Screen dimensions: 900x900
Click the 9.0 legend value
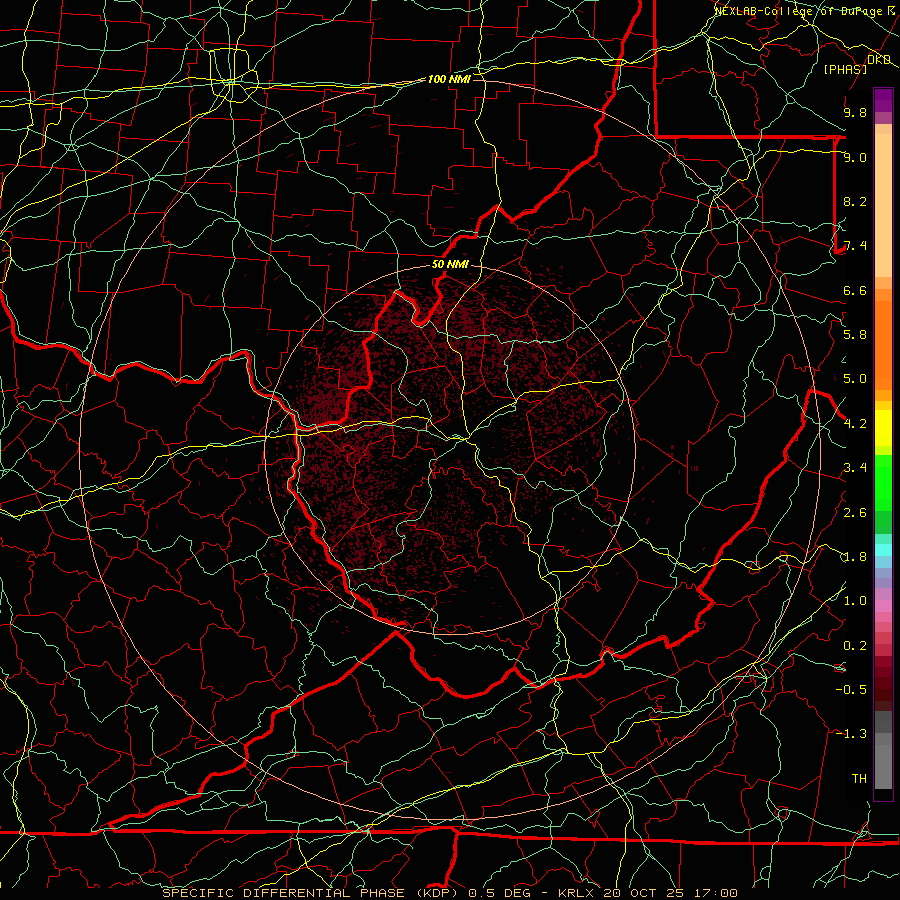pyautogui.click(x=855, y=157)
